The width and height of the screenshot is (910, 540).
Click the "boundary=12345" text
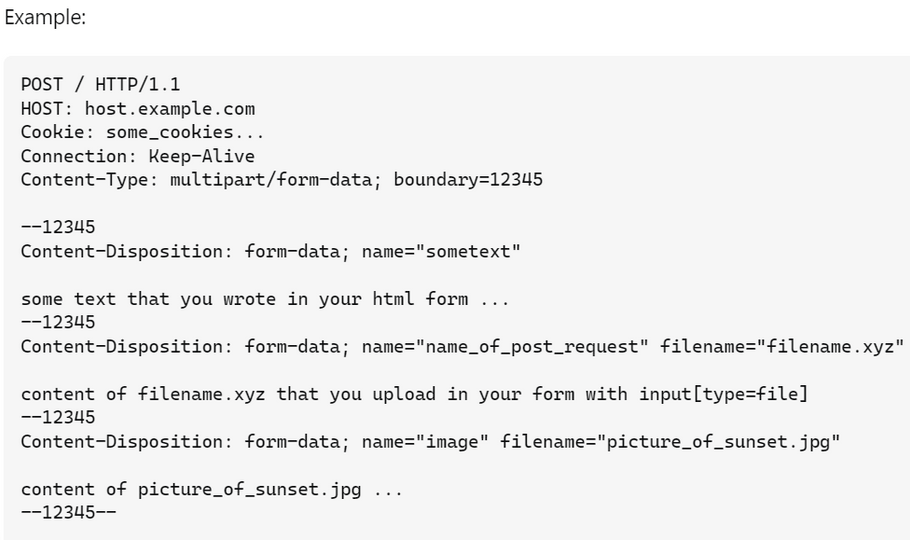tap(468, 180)
